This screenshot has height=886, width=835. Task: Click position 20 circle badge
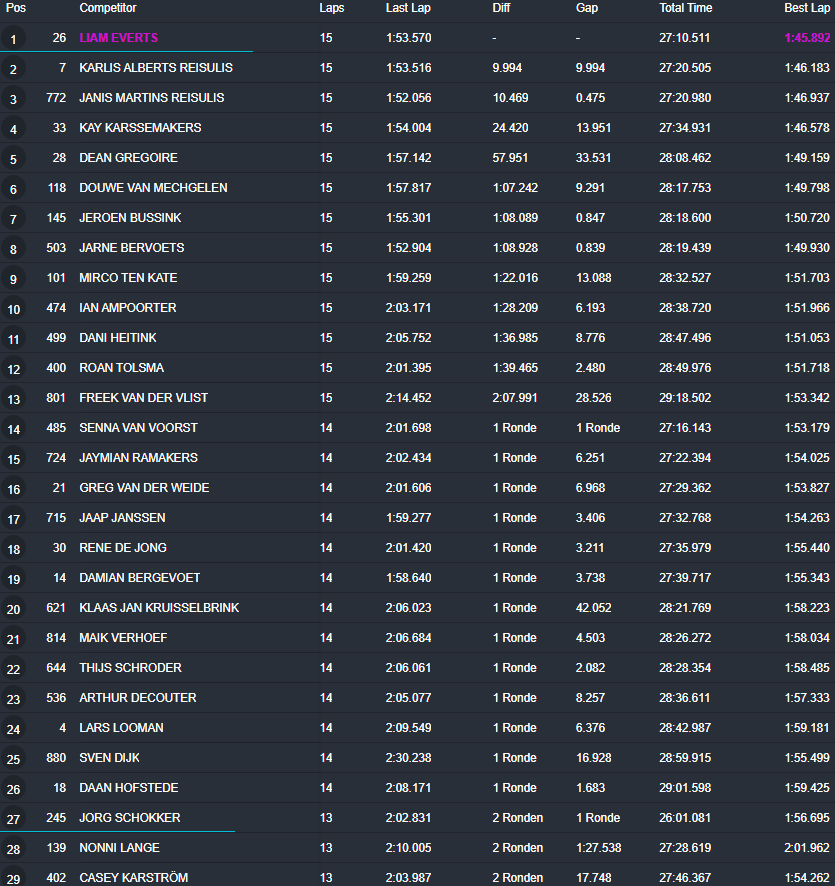click(x=13, y=608)
